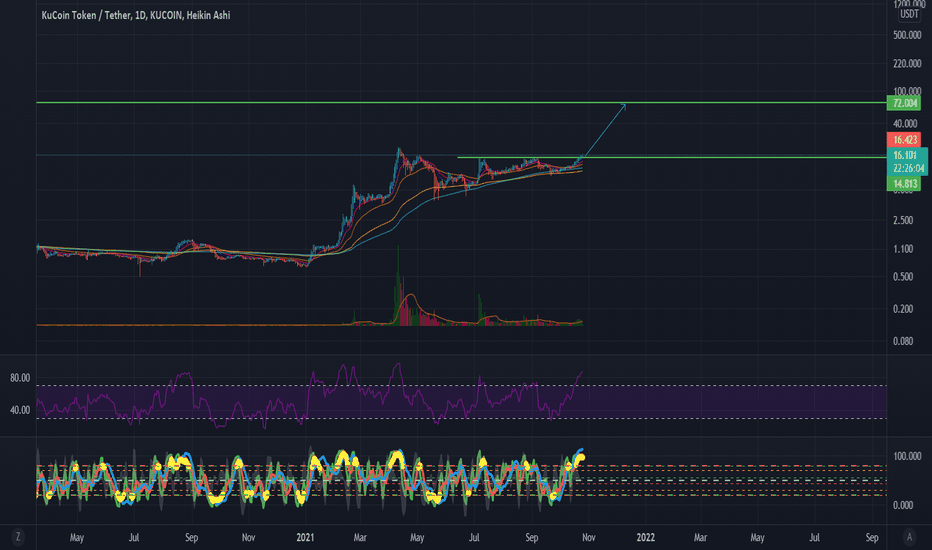Select the 72.004 green price label
This screenshot has height=550, width=932.
coord(903,103)
